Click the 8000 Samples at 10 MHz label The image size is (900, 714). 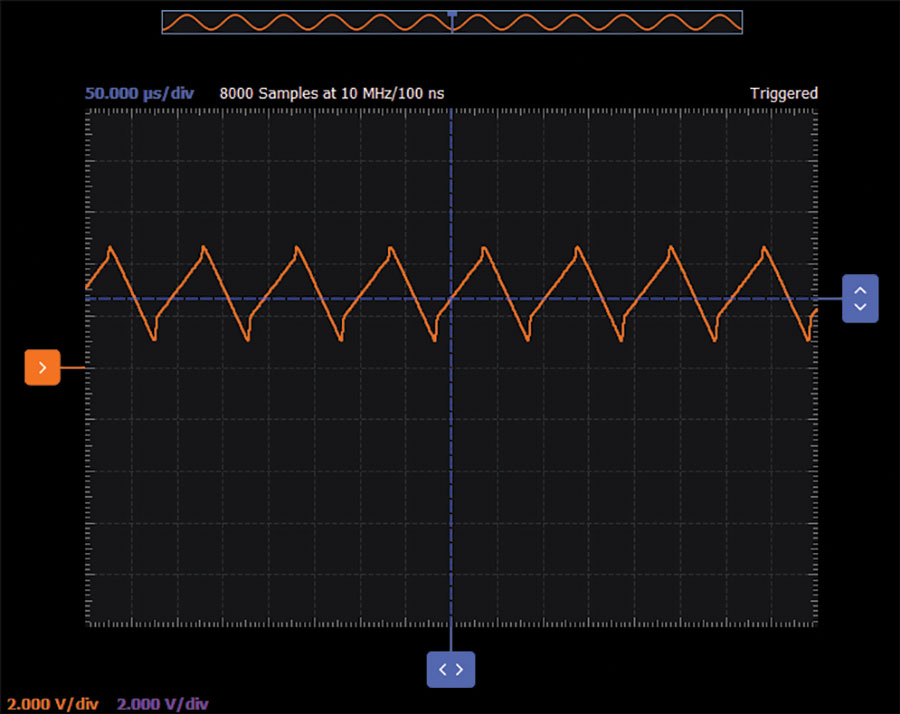coord(332,93)
